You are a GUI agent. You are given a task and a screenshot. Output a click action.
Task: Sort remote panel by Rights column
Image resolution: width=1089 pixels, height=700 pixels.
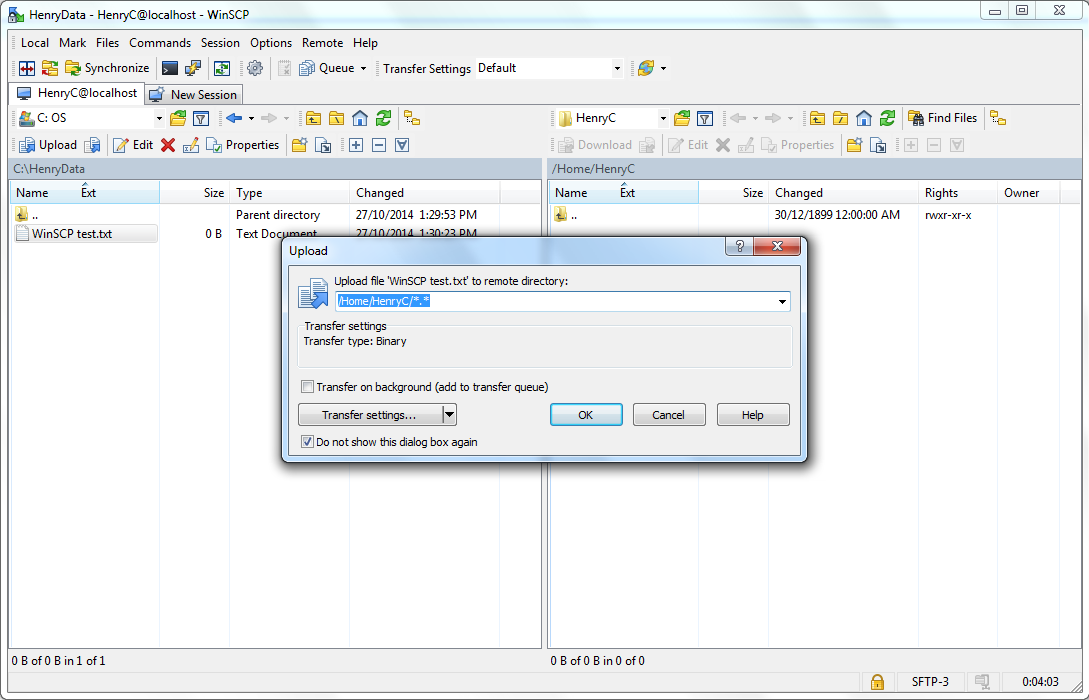957,193
